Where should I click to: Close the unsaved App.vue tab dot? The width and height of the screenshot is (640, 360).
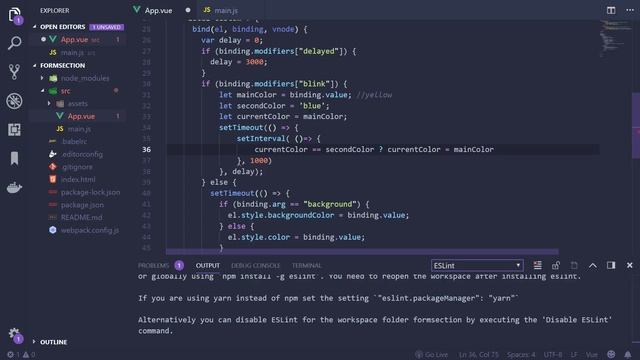point(188,10)
